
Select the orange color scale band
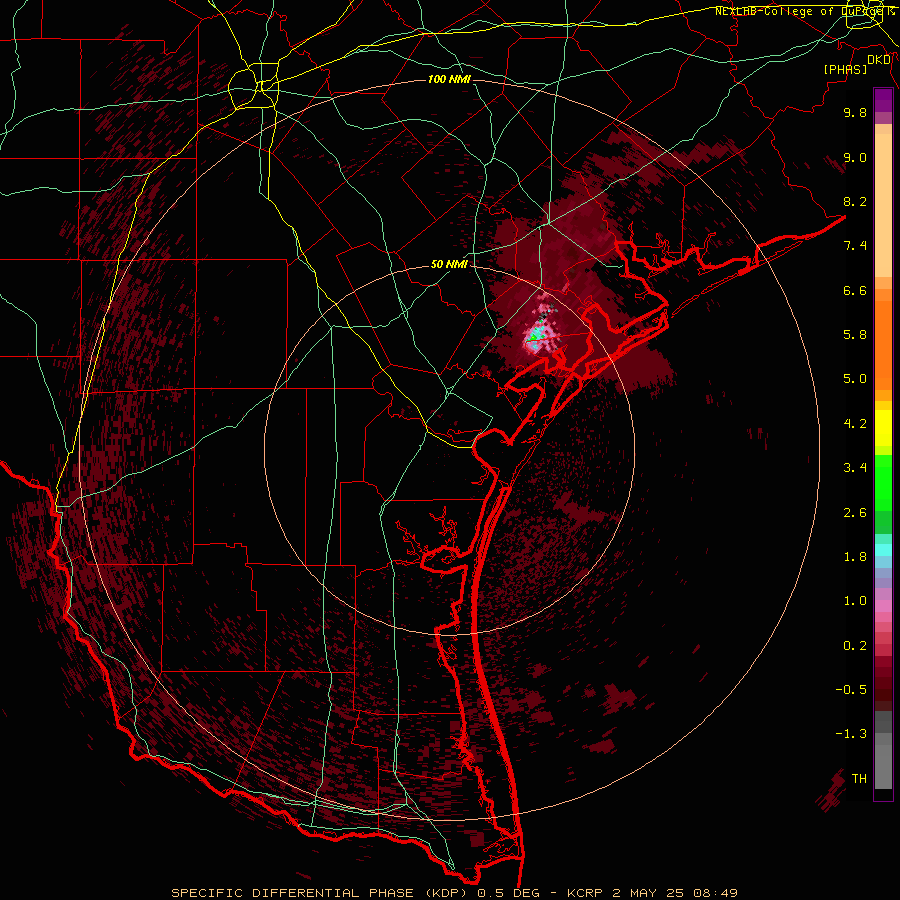tap(883, 346)
